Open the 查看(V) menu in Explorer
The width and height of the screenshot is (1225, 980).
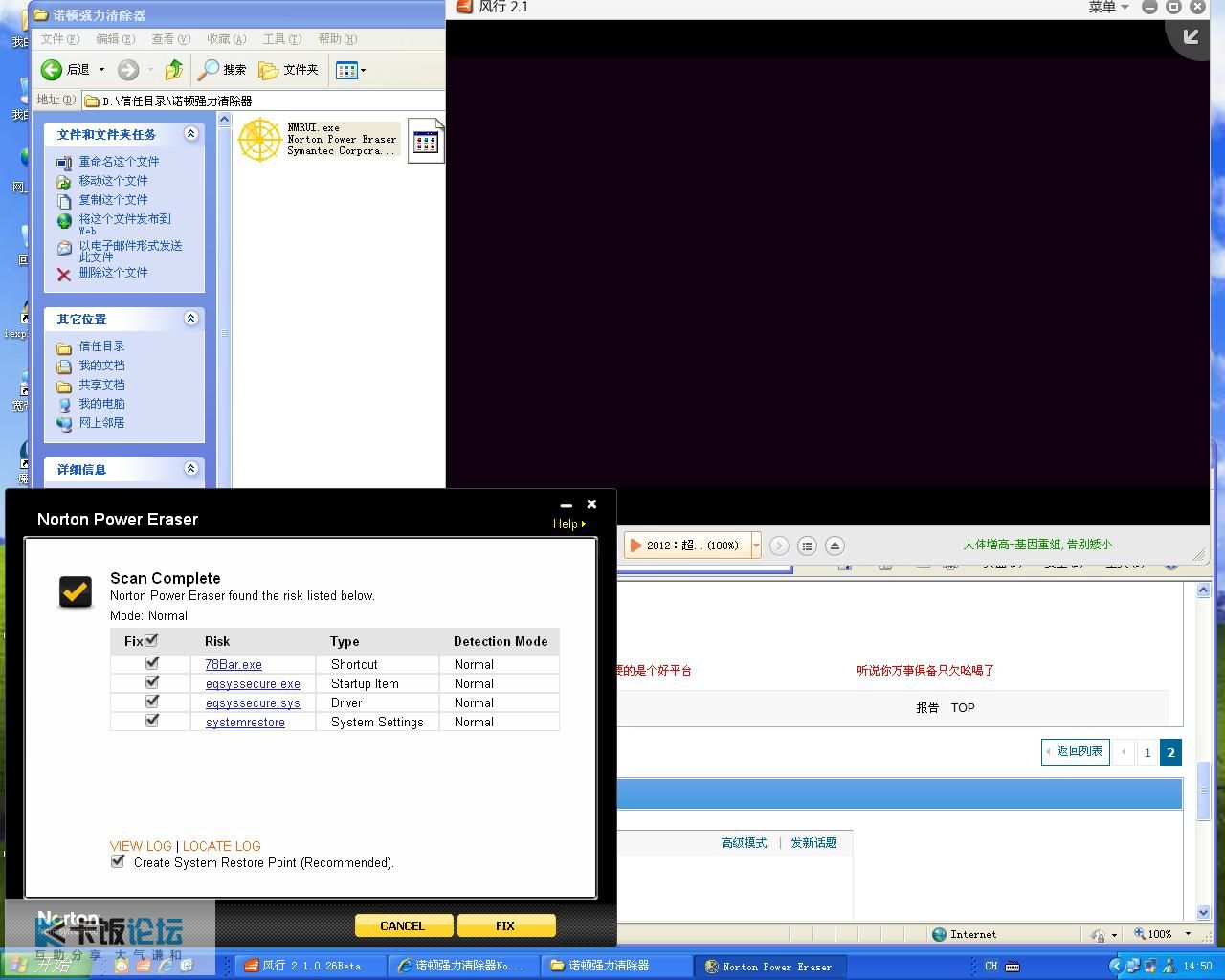[170, 38]
